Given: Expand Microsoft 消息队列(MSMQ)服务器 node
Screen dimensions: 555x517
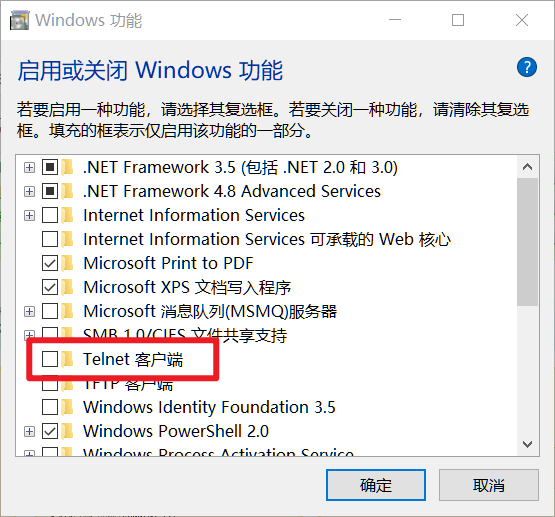Looking at the screenshot, I should point(29,311).
